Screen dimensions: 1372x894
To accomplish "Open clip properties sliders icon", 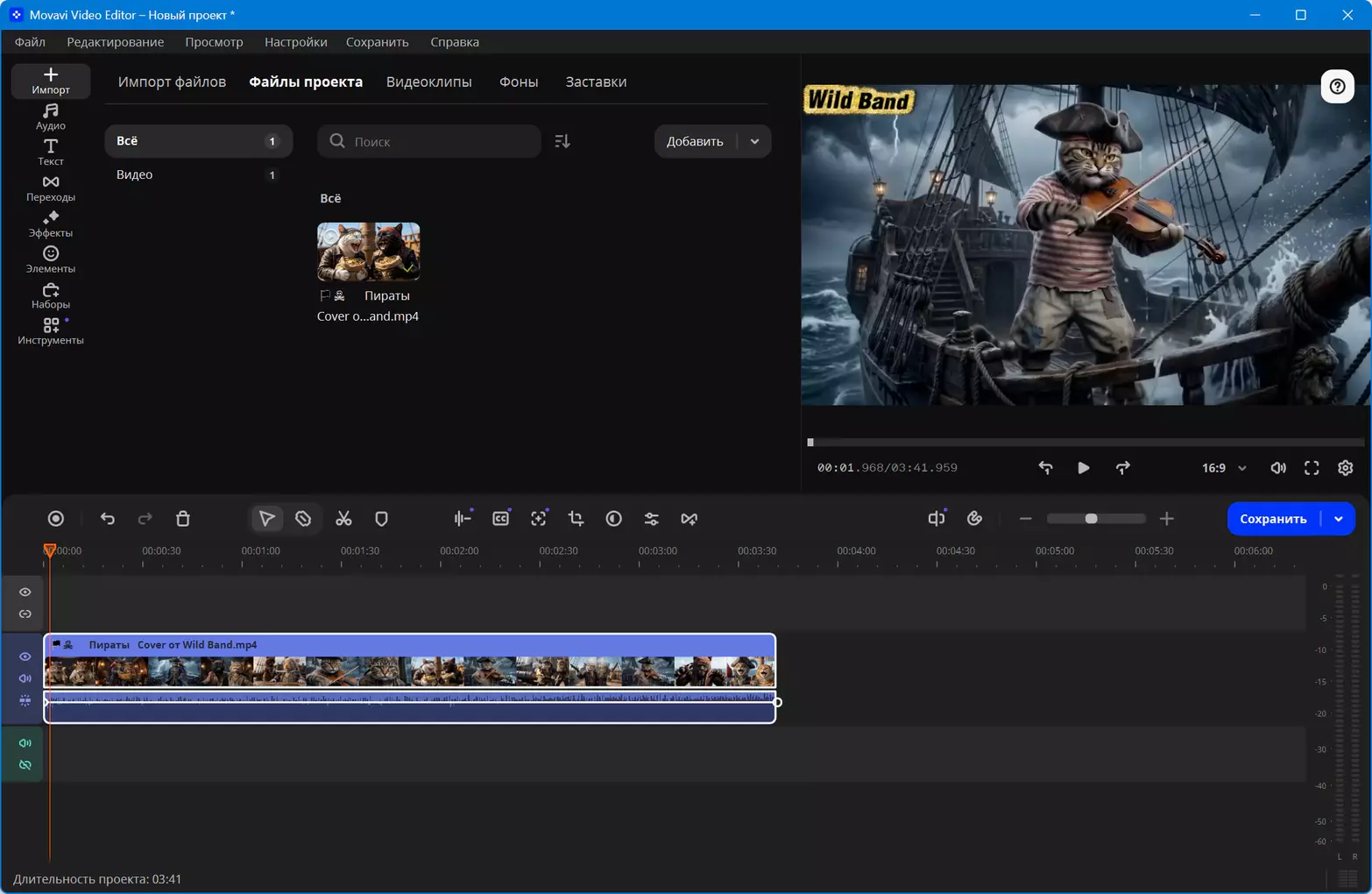I will pos(651,519).
